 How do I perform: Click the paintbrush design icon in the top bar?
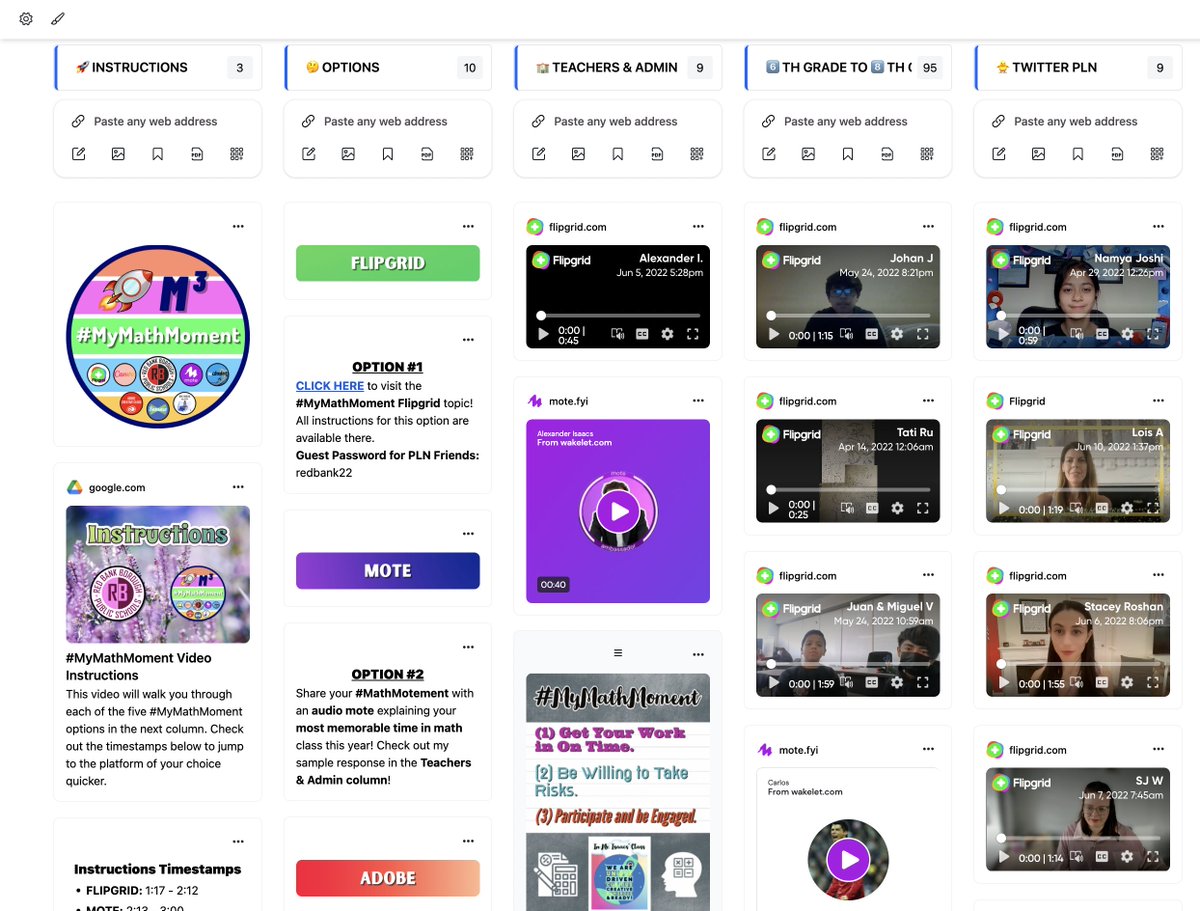[x=58, y=19]
